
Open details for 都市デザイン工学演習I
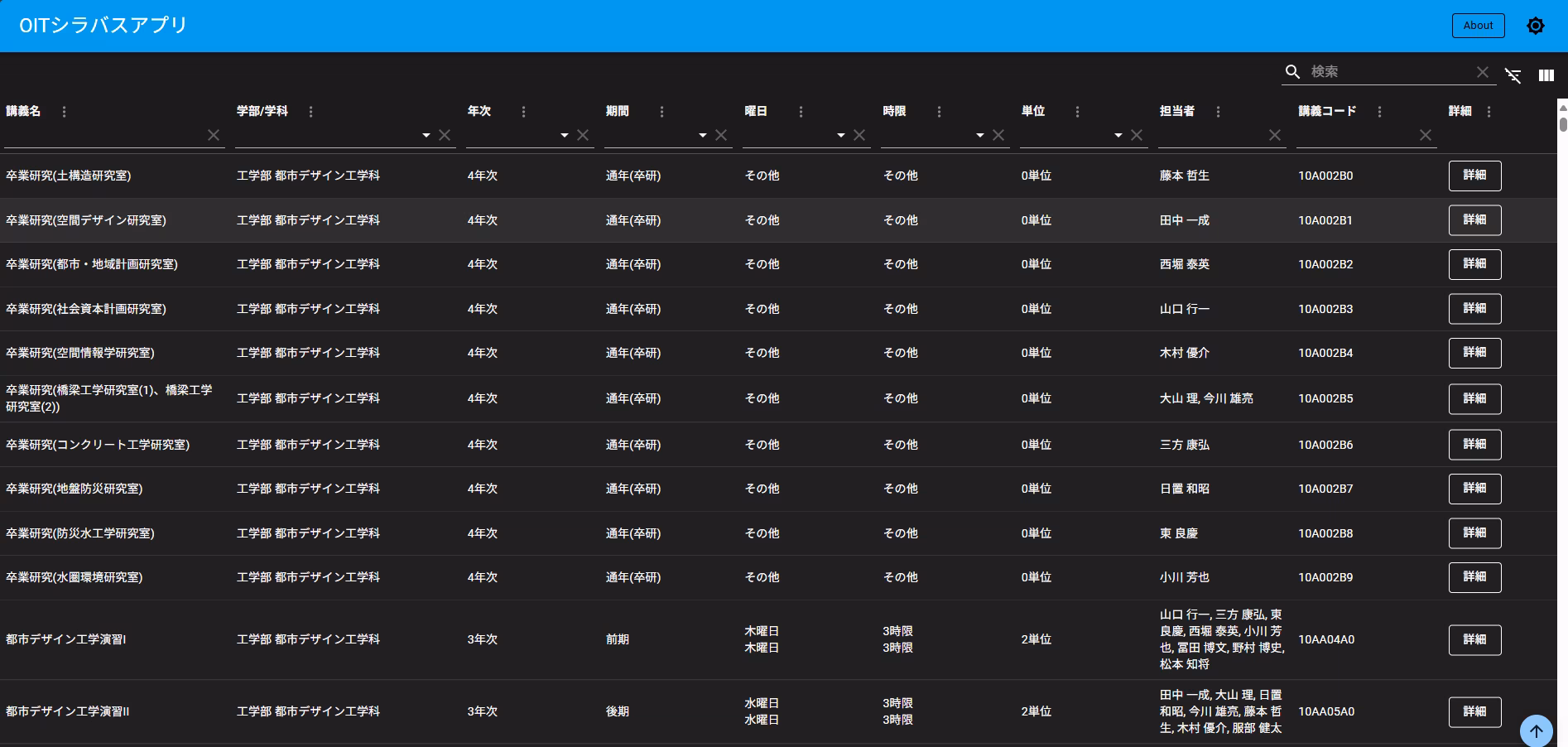tap(1474, 639)
